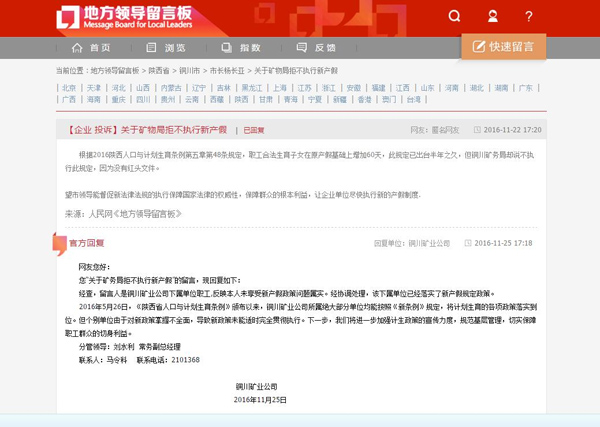Select 云南 province link
Viewport: 600px width, 427px height.
pos(192,99)
